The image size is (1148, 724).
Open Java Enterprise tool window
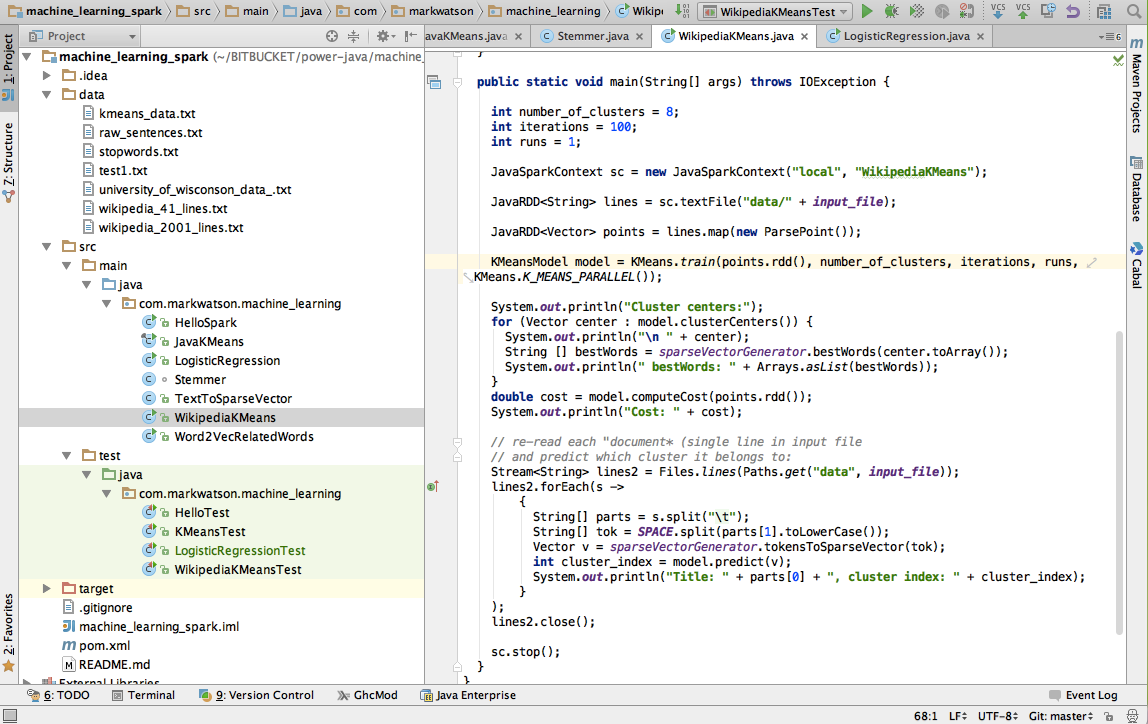point(469,695)
